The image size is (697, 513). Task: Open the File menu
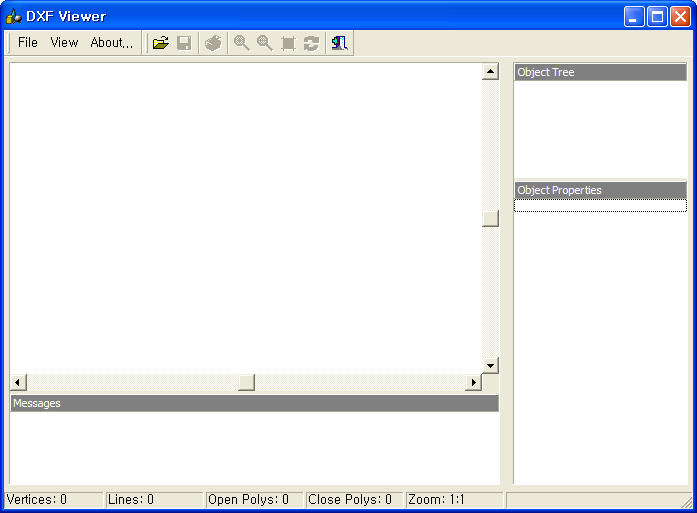click(x=28, y=43)
